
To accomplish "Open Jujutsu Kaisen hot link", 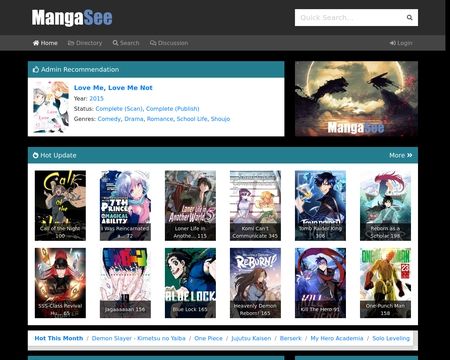I will (x=251, y=338).
